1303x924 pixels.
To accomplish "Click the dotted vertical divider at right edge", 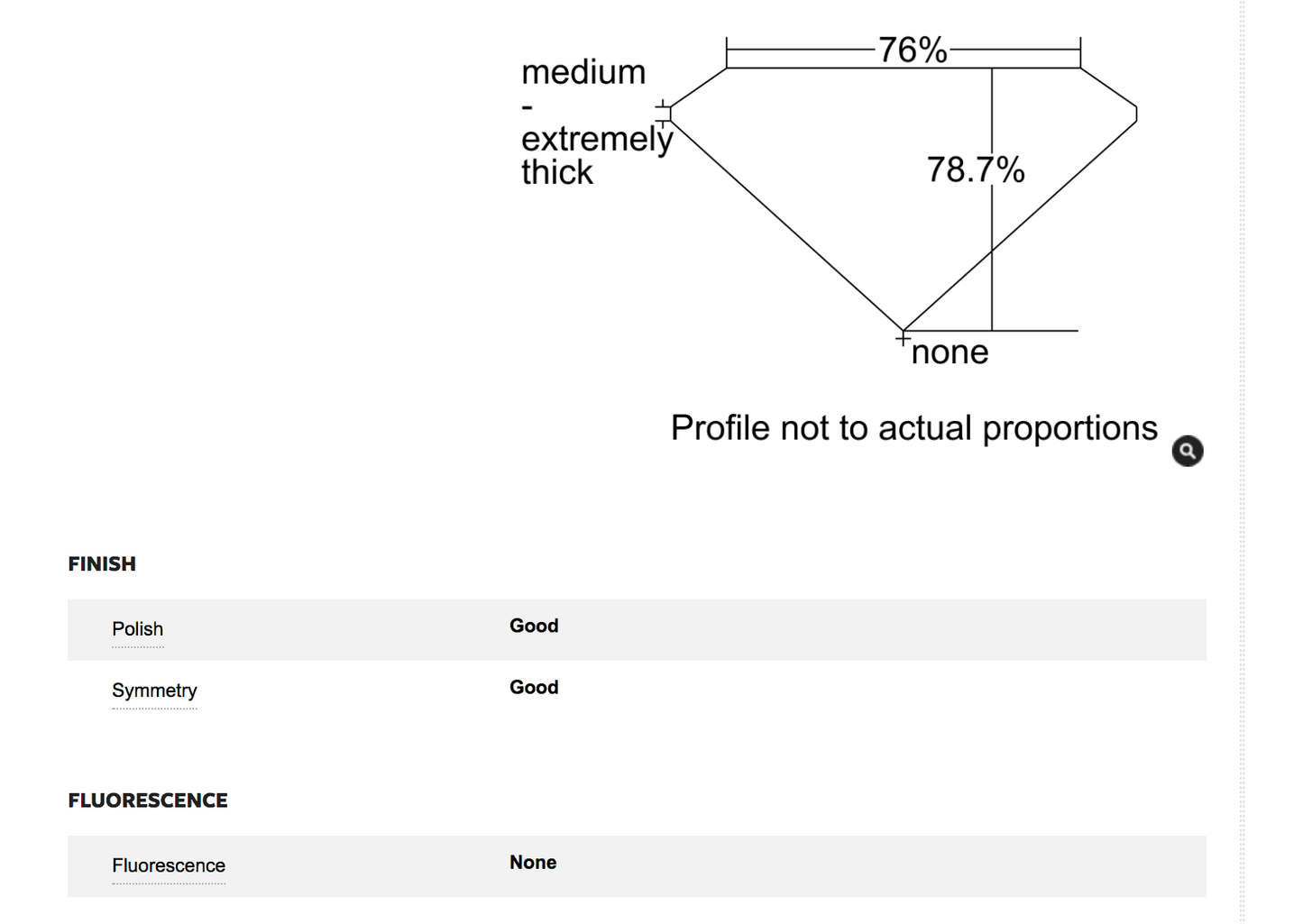I will (x=1242, y=462).
